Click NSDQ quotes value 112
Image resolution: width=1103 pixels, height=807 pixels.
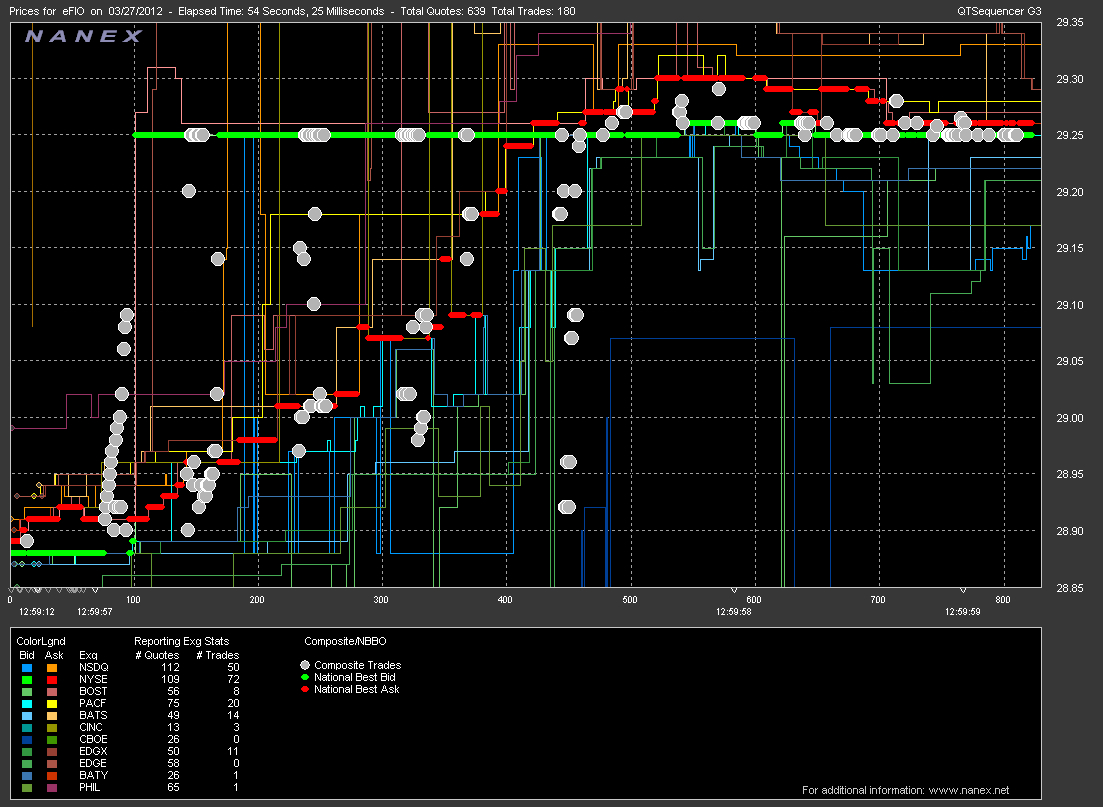(170, 668)
